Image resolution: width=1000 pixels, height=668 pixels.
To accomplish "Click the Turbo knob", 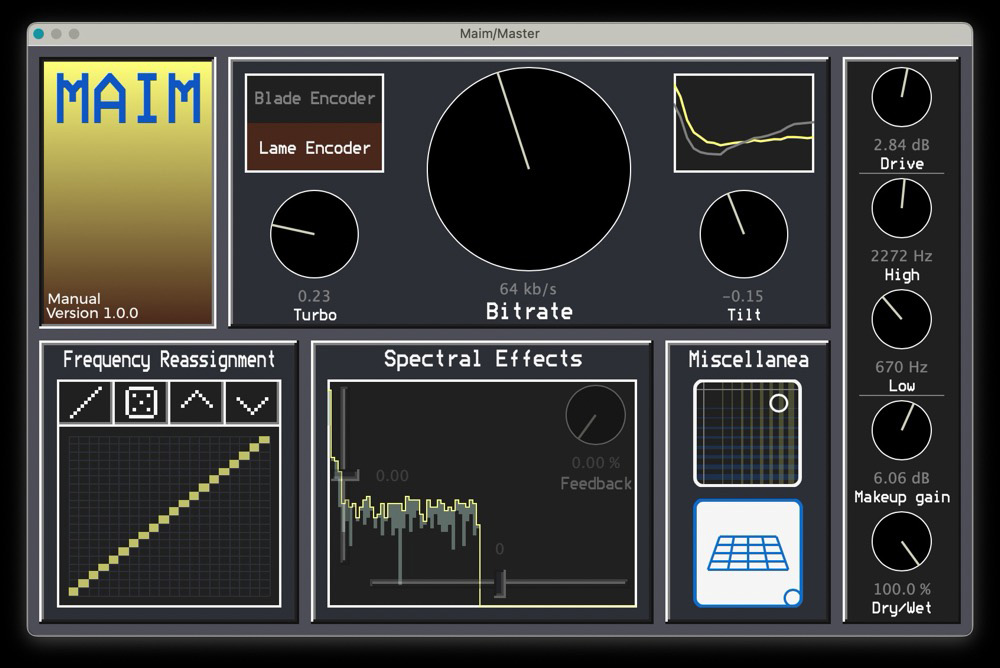I will (314, 234).
